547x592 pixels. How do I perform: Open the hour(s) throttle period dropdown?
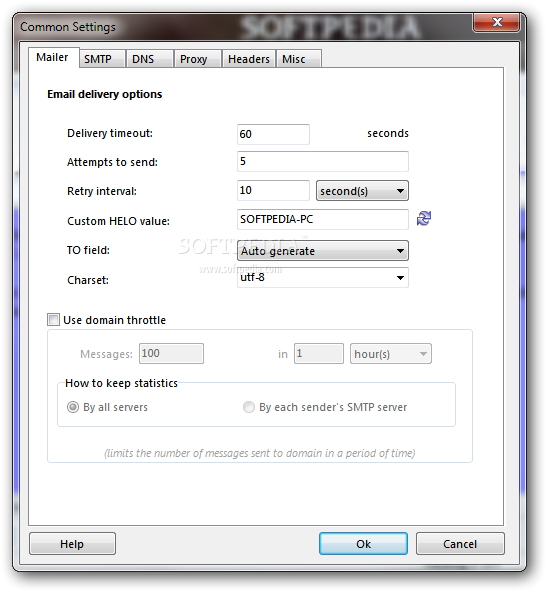pyautogui.click(x=391, y=354)
